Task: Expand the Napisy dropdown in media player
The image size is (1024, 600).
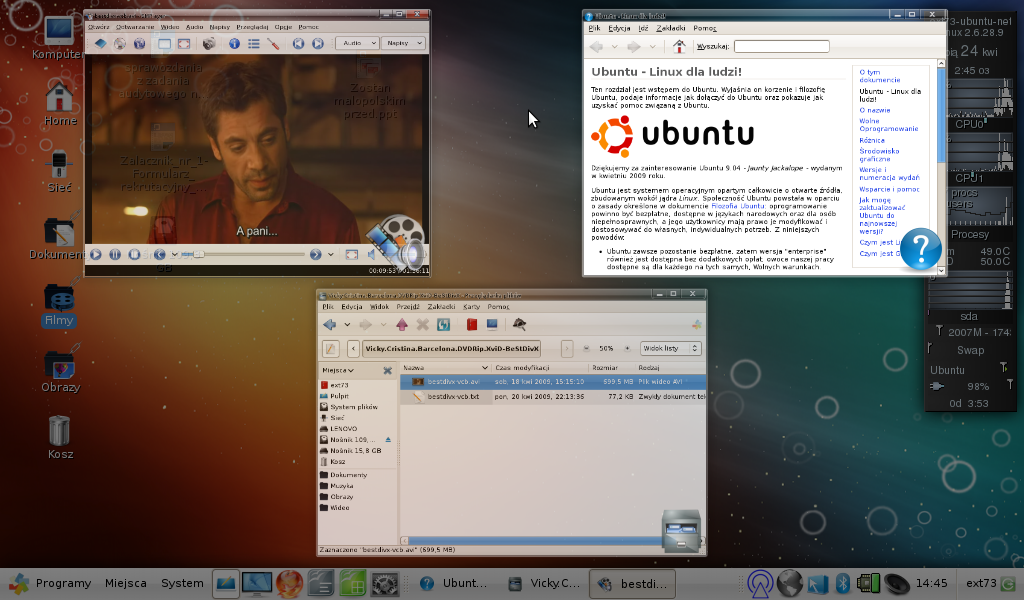Action: coord(402,43)
